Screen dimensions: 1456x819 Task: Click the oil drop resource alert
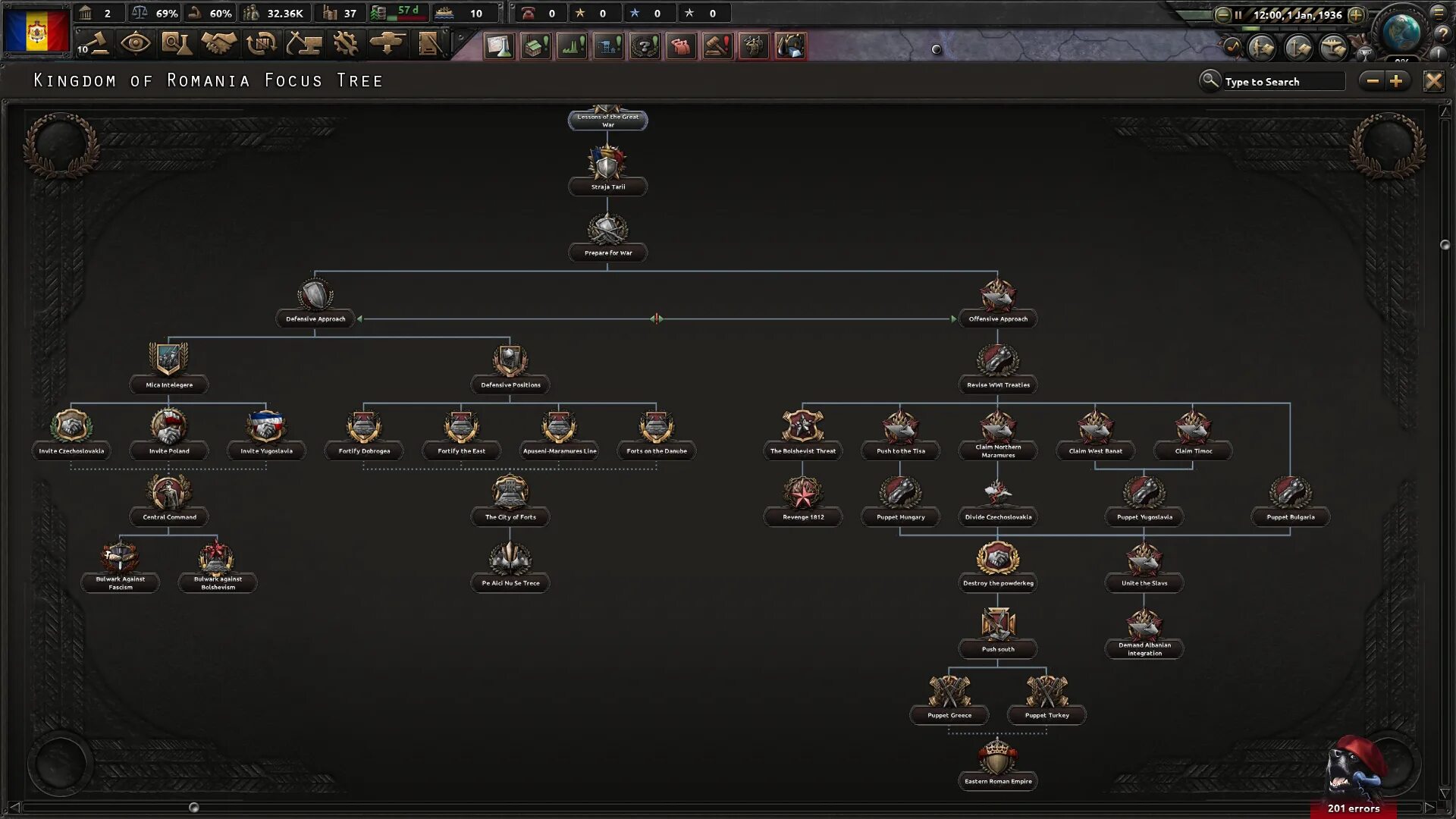(790, 45)
